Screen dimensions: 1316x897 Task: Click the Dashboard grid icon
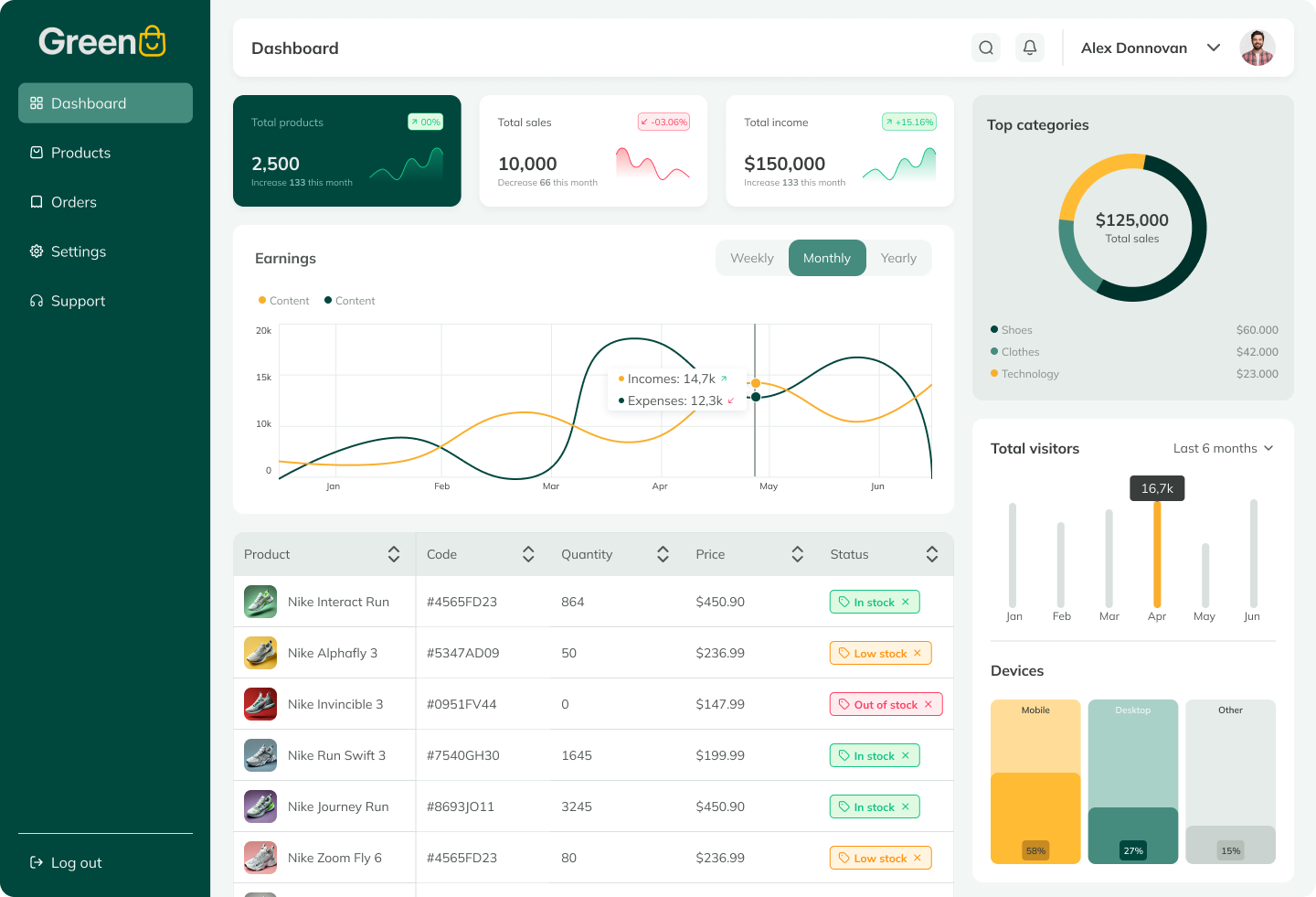pos(37,103)
